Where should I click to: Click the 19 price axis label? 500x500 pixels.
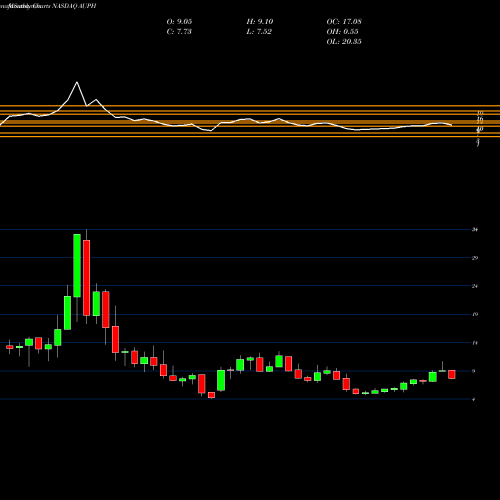[x=475, y=314]
